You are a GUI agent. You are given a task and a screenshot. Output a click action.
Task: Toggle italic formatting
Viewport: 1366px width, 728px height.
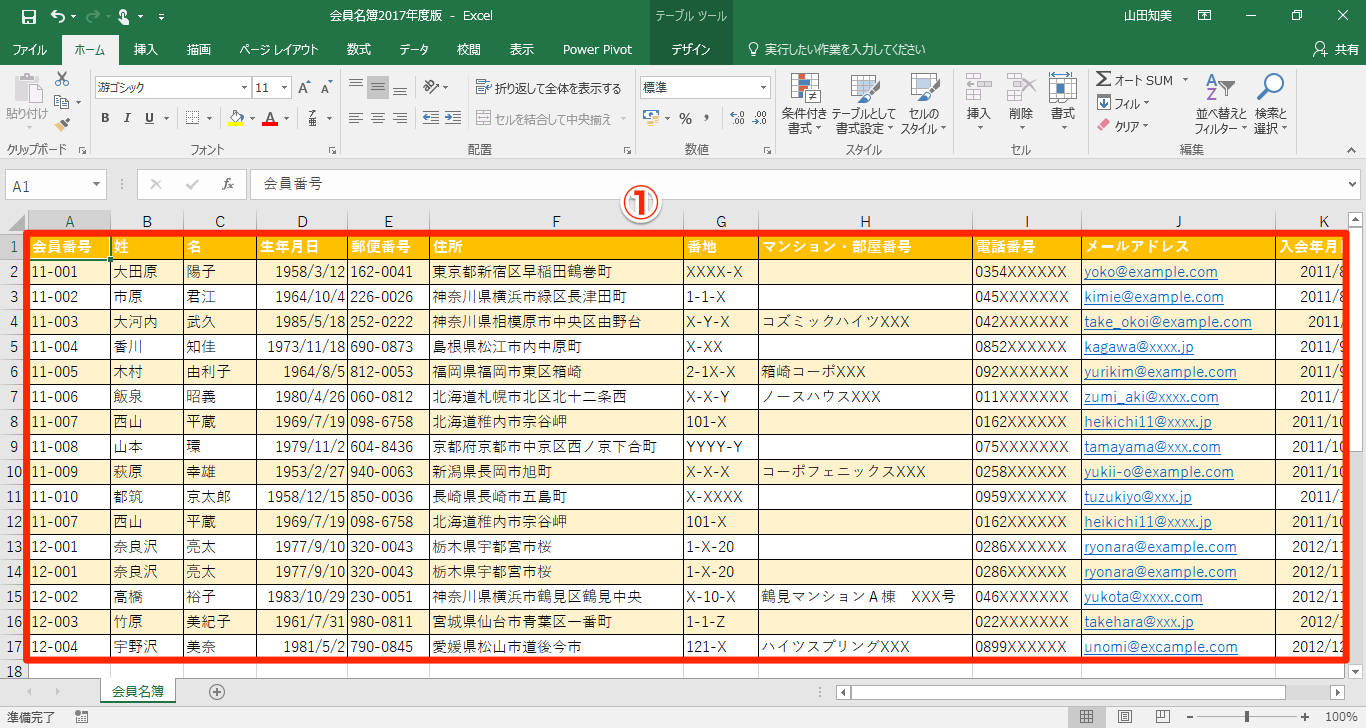(127, 118)
